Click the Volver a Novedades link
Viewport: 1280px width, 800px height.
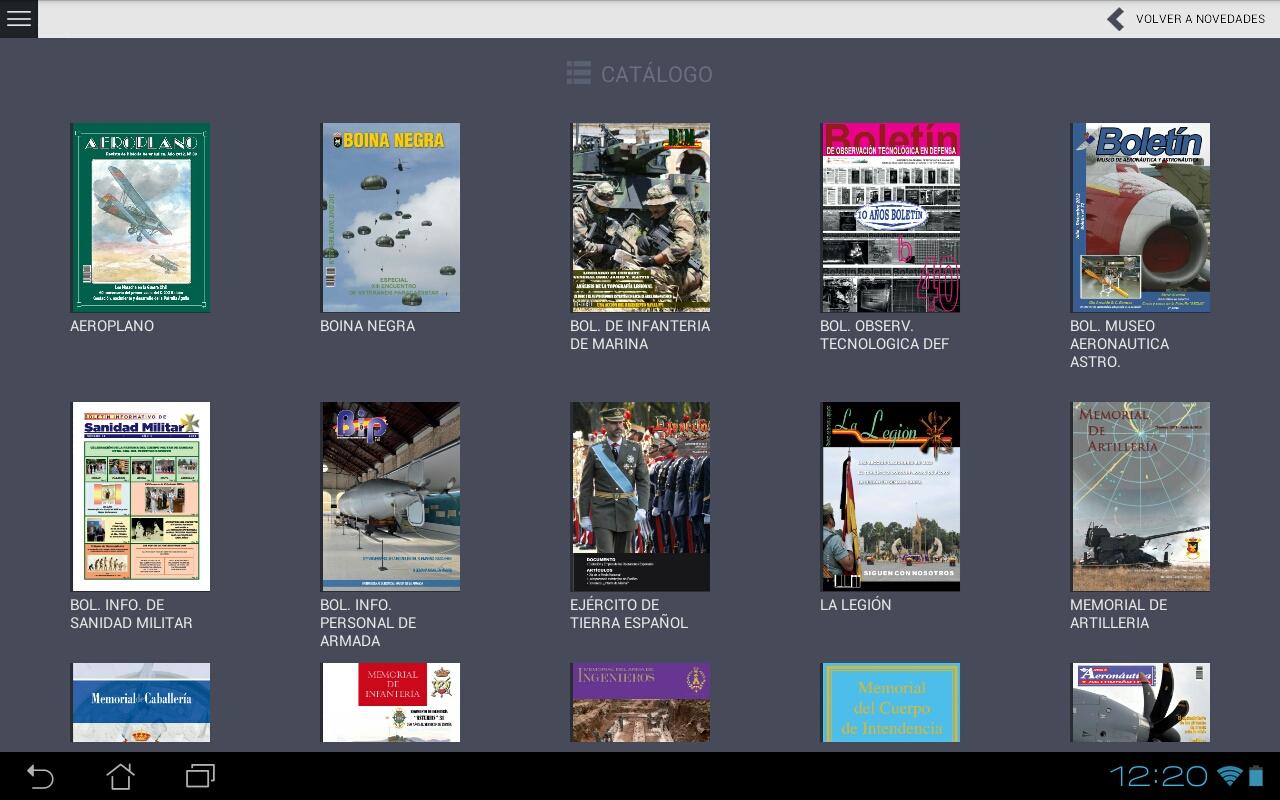1200,19
